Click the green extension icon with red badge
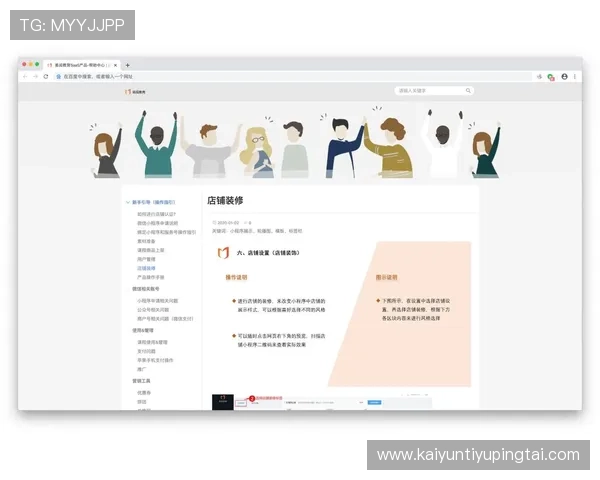600x480 pixels. coord(551,77)
